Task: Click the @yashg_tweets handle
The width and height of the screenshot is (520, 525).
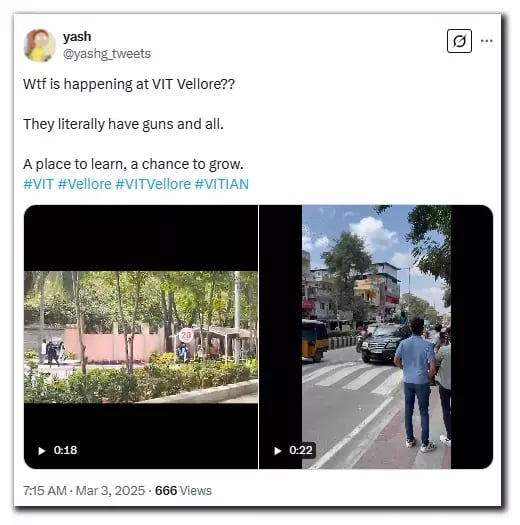Action: tap(107, 54)
